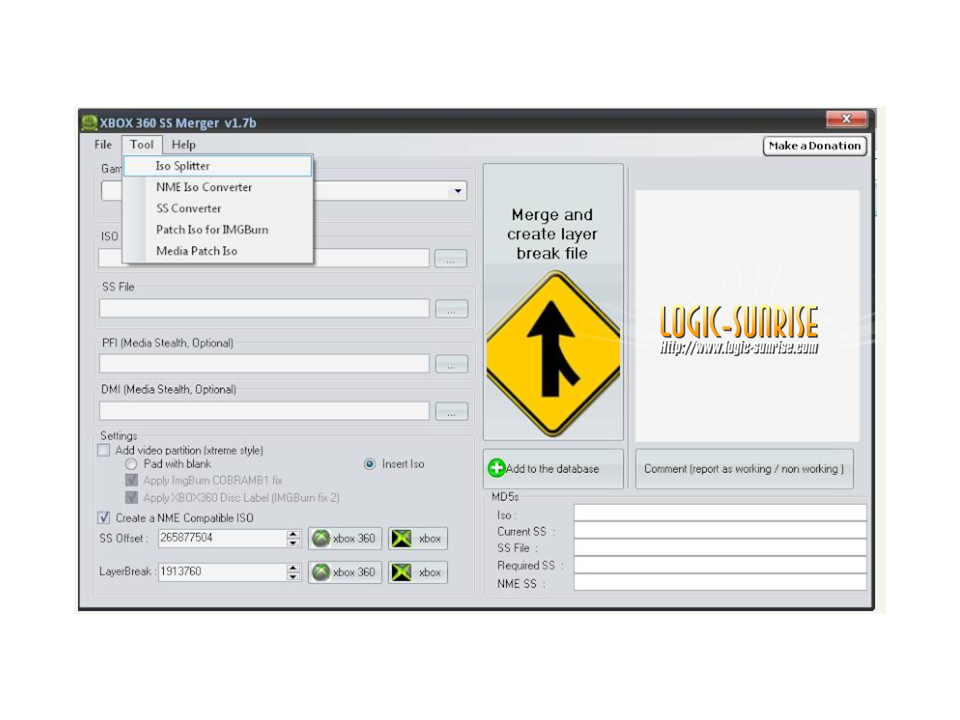Click the XBOX 360 SS Merger title icon

coord(90,122)
